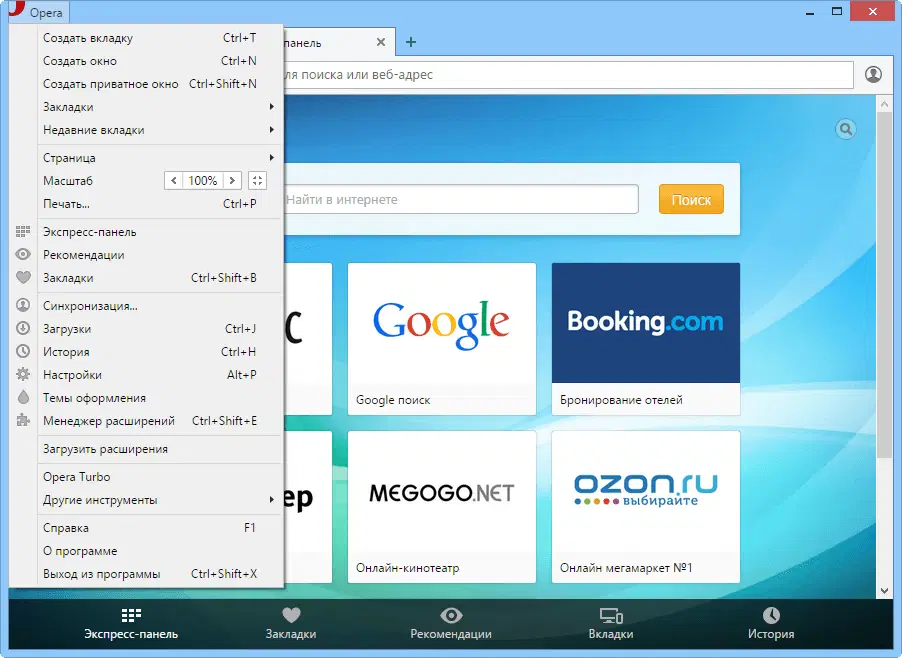Click the Express panel grid icon in menu

[x=23, y=232]
